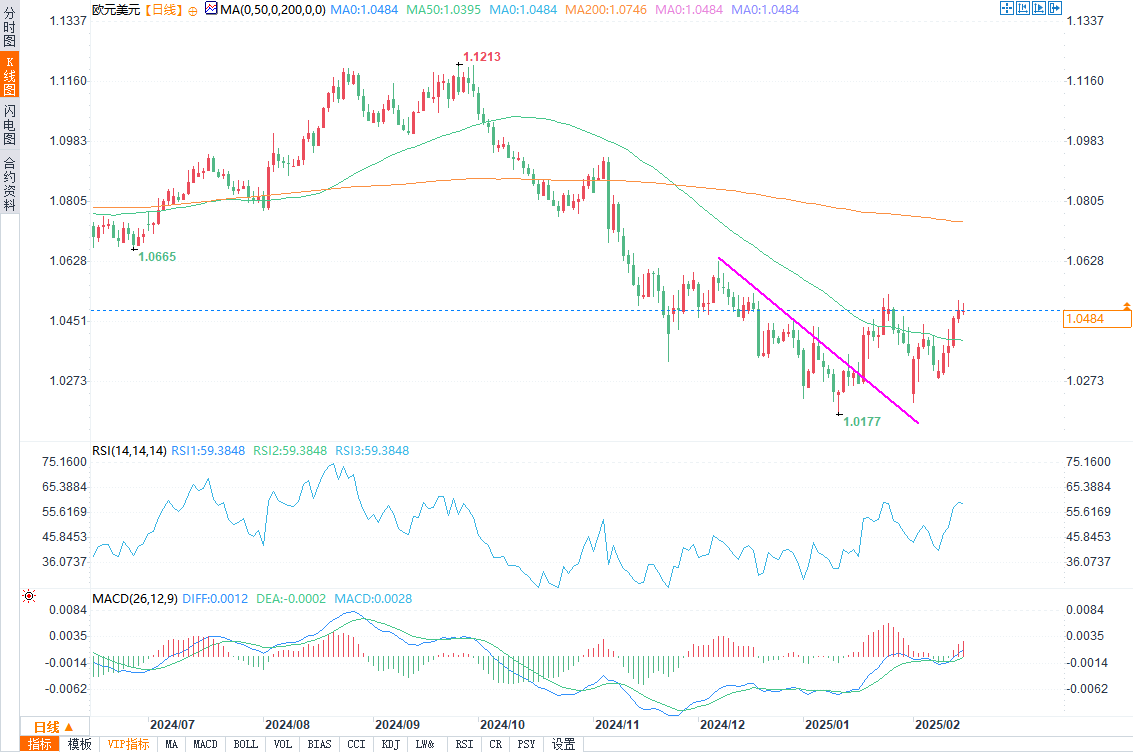Click the magenta downtrend line on the chart
Screen dimensions: 1133x752
818,340
